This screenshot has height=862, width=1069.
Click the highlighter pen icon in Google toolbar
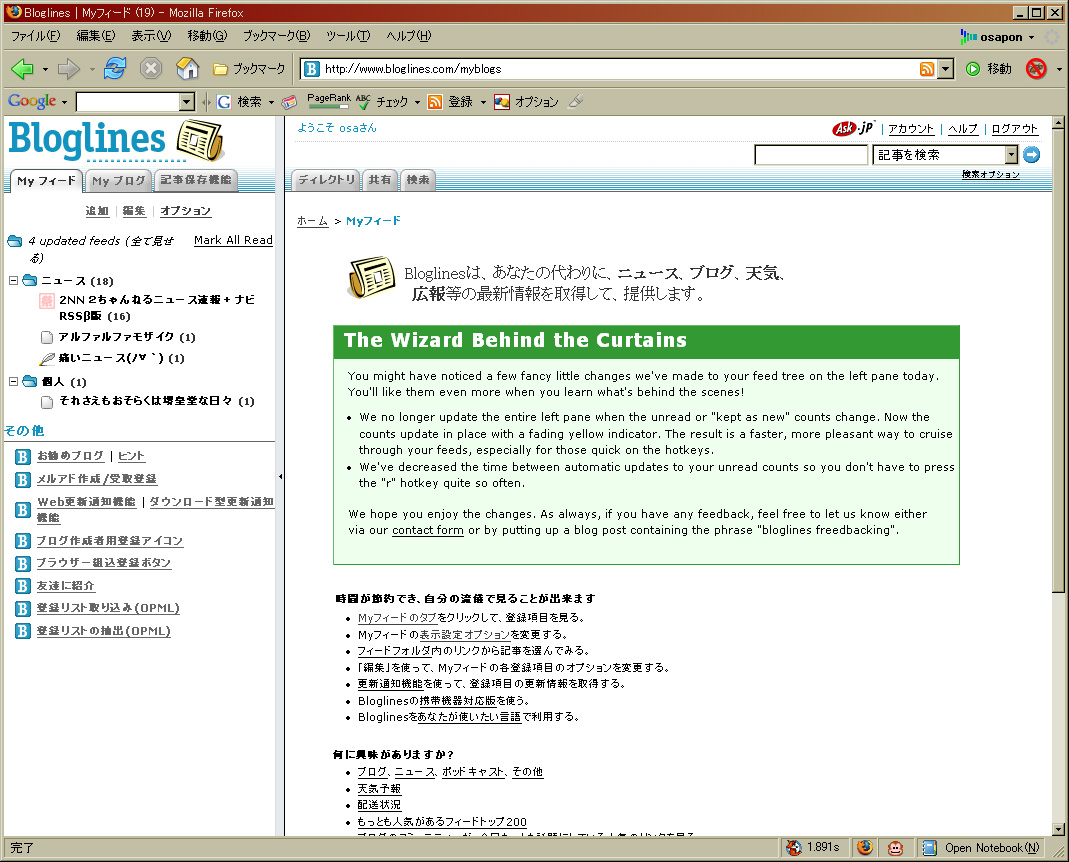point(576,102)
